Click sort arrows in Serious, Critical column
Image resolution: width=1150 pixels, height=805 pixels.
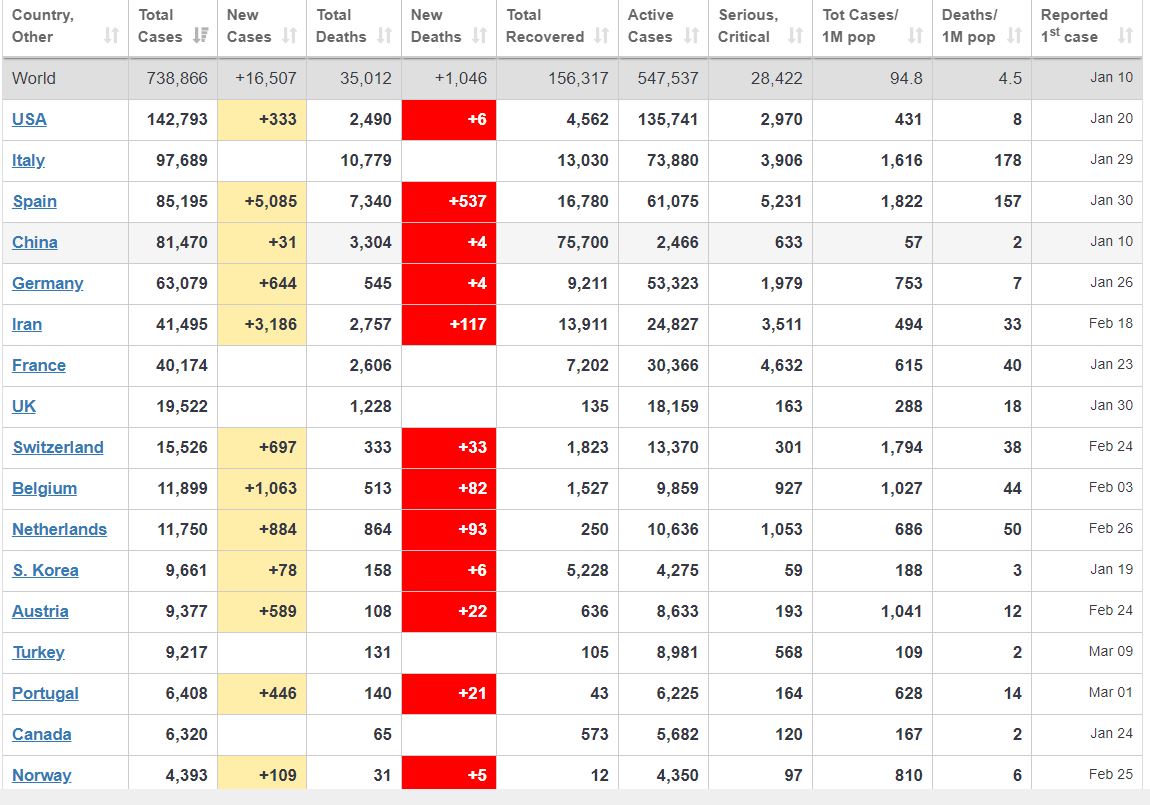(795, 37)
